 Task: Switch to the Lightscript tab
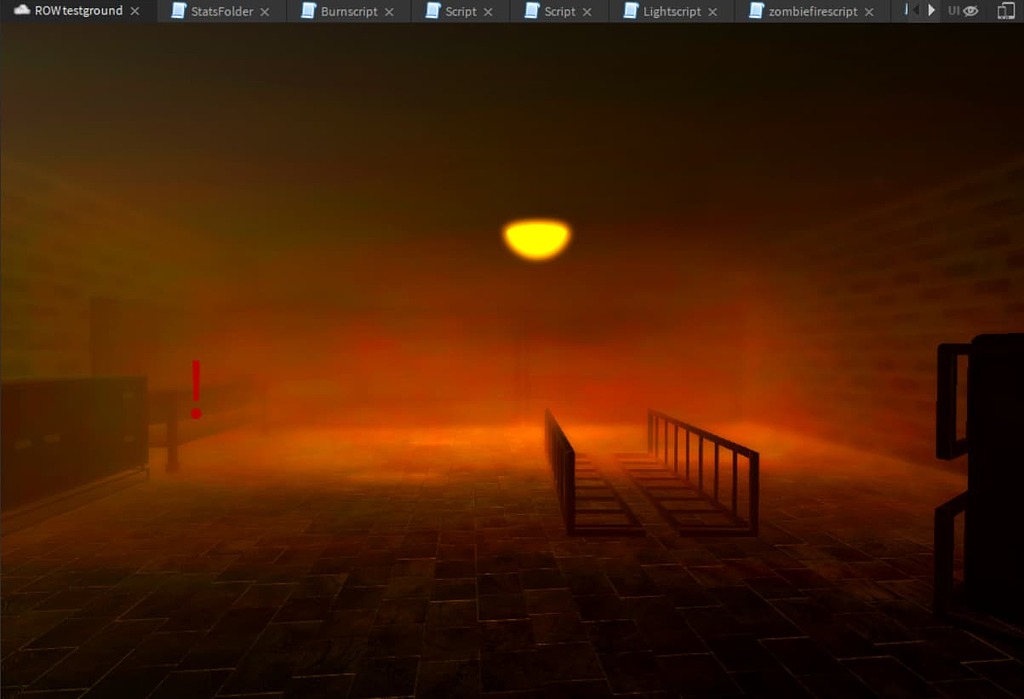click(670, 11)
